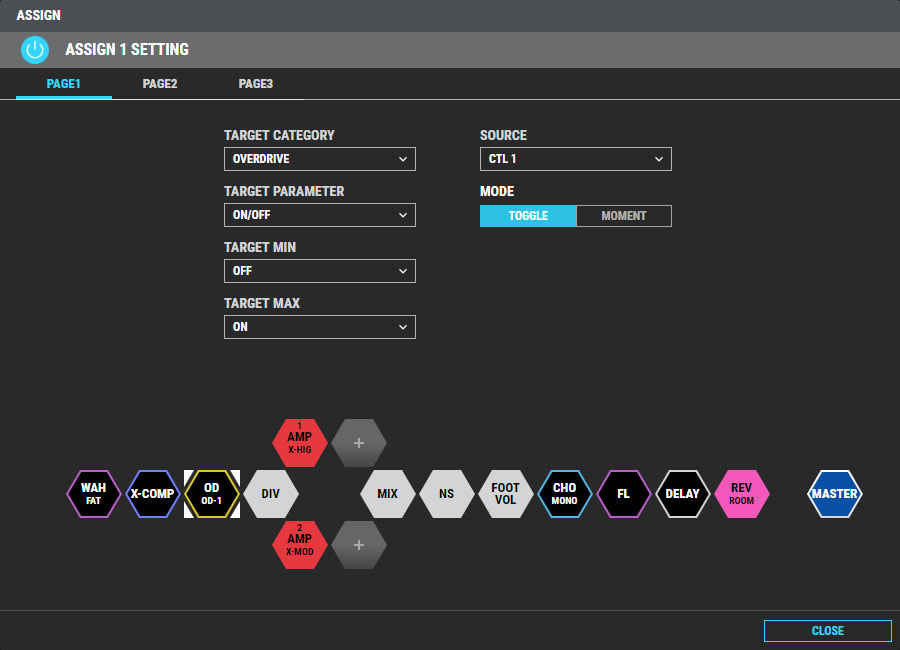Viewport: 900px width, 650px height.
Task: Select the NS noise suppressor block
Action: point(447,494)
